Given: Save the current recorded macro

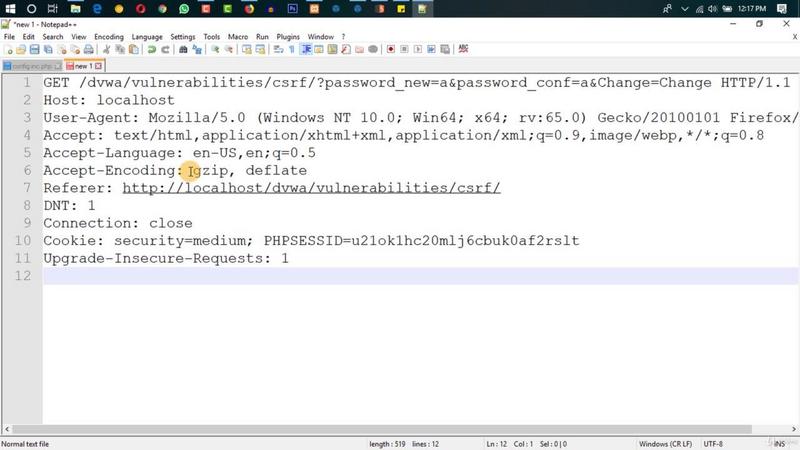Looking at the screenshot, I should tap(445, 49).
